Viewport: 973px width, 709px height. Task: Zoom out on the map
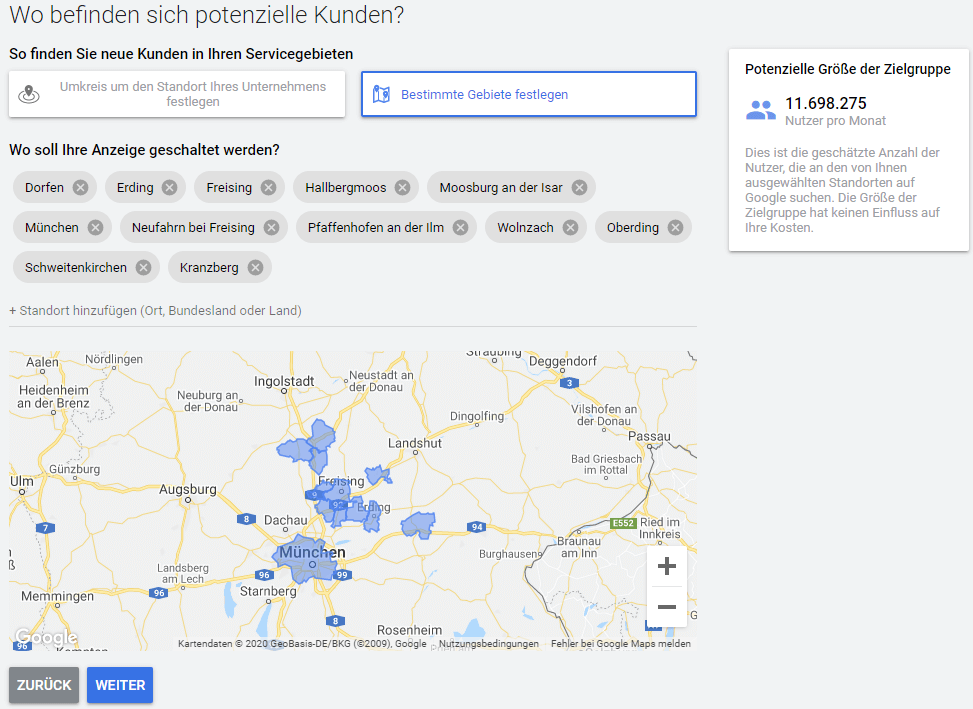(x=667, y=607)
